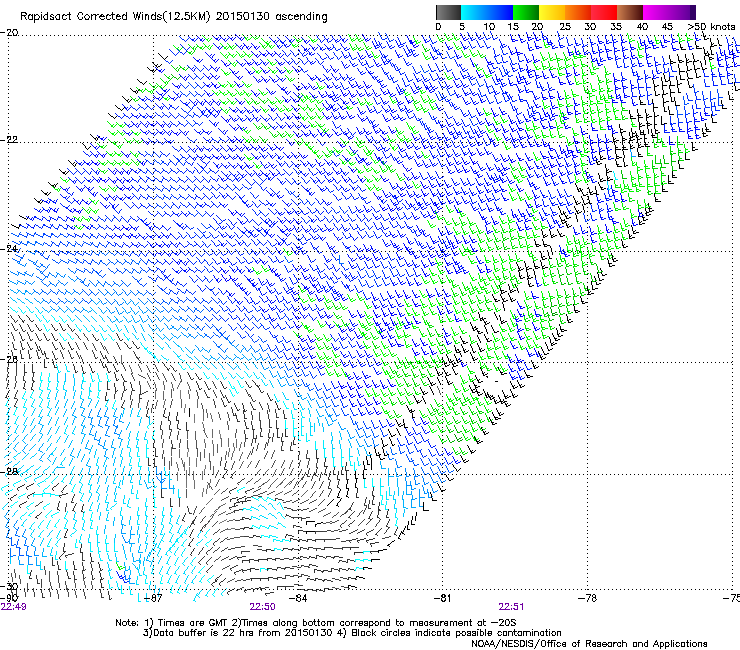Click the red 30-35 knots color segment
The width and height of the screenshot is (740, 650).
tap(604, 12)
